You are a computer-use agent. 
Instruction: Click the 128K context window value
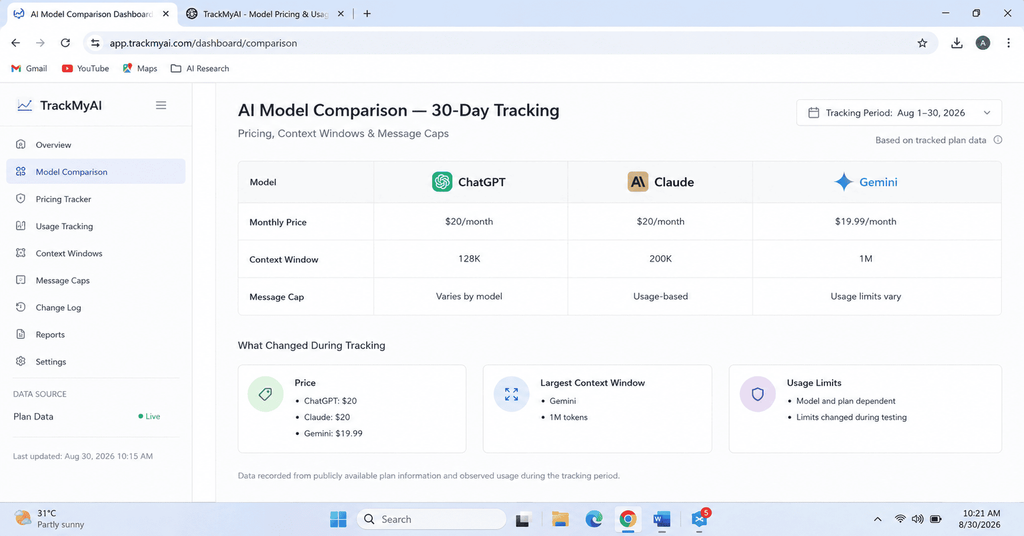tap(469, 259)
